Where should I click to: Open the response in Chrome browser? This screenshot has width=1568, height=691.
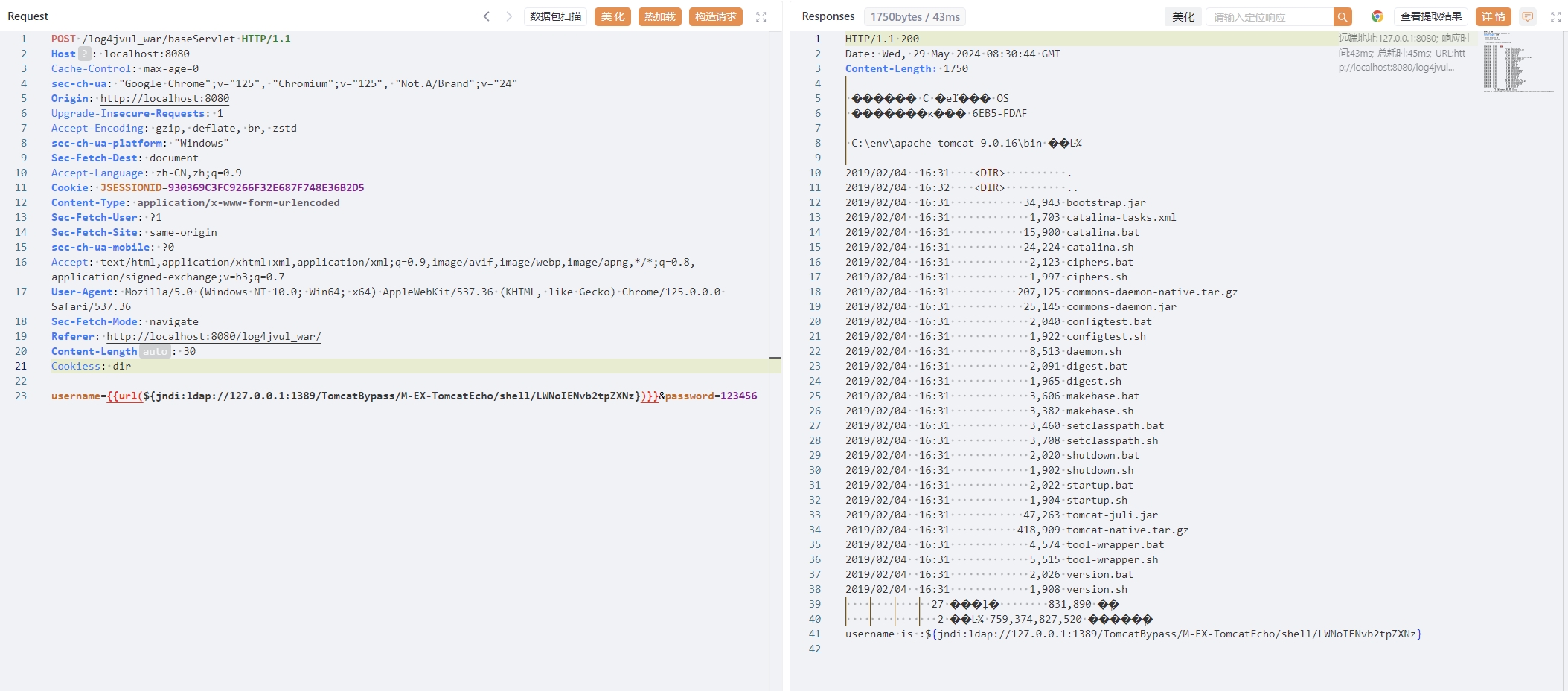pyautogui.click(x=1378, y=15)
